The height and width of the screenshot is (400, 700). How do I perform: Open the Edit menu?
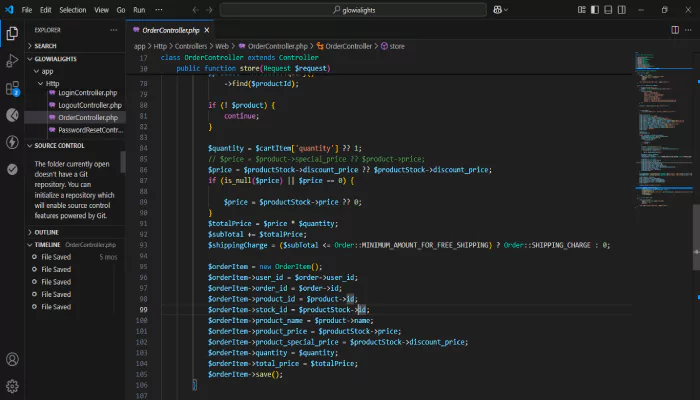[46, 10]
